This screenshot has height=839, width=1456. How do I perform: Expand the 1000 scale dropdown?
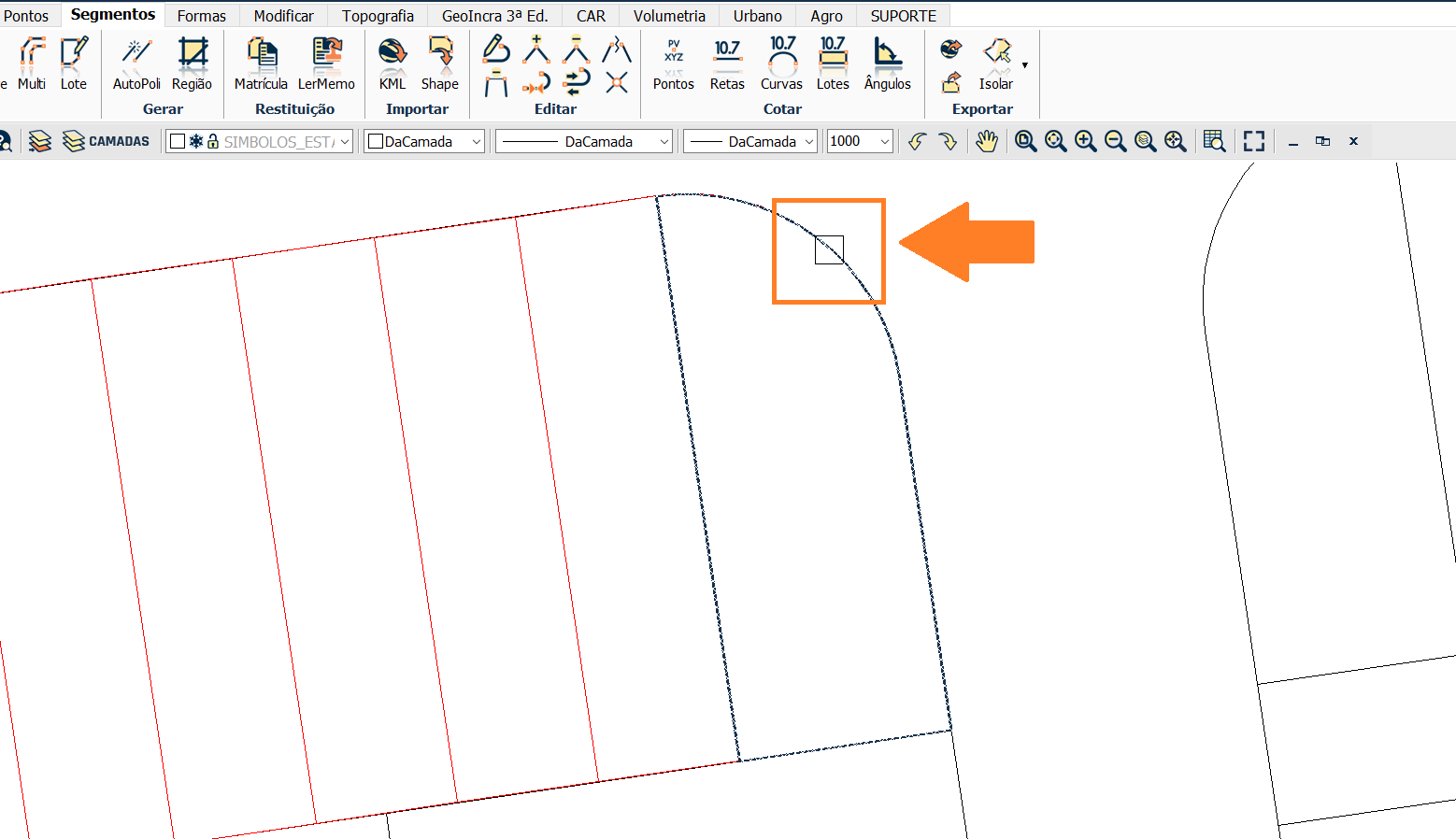pyautogui.click(x=884, y=142)
